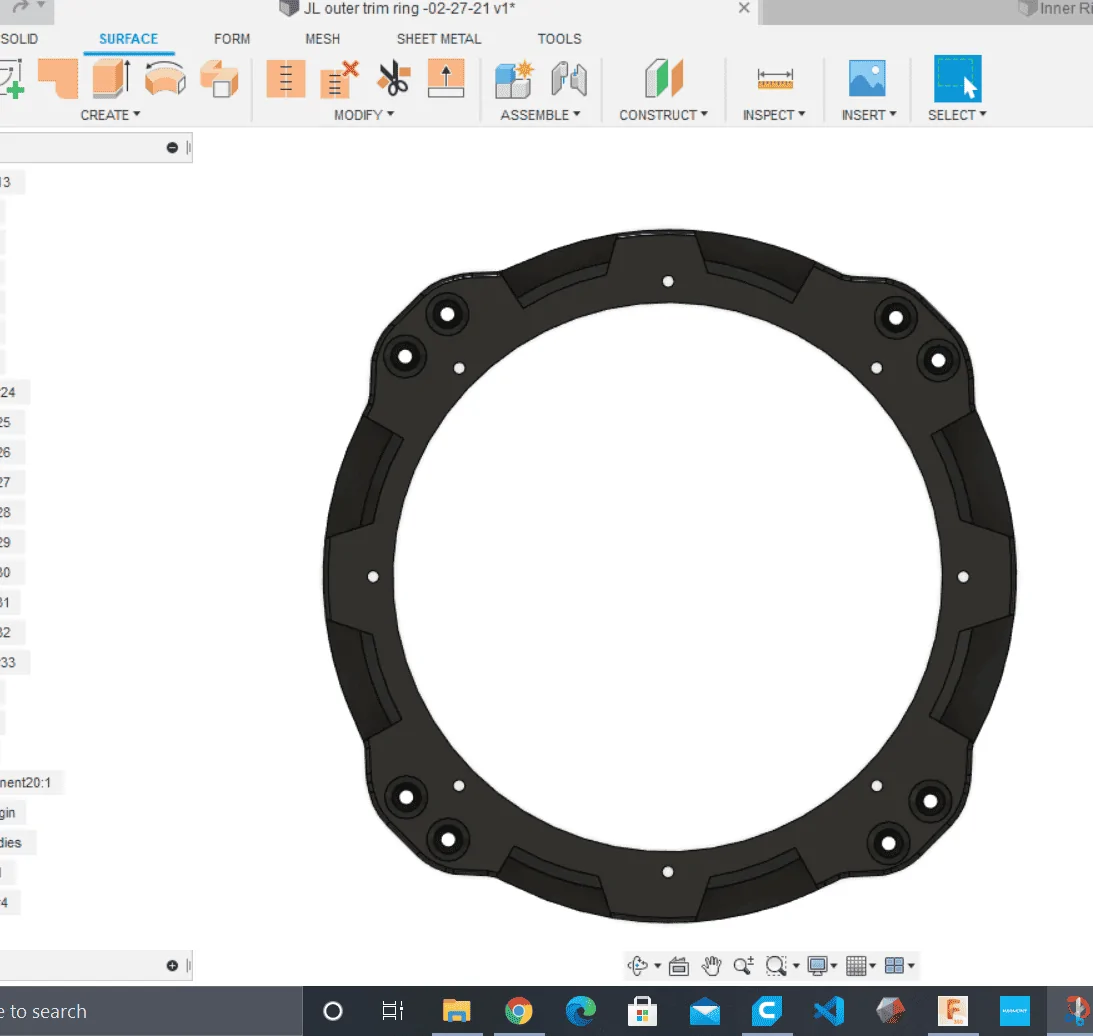
Task: Open the MESH tab
Action: pos(323,39)
